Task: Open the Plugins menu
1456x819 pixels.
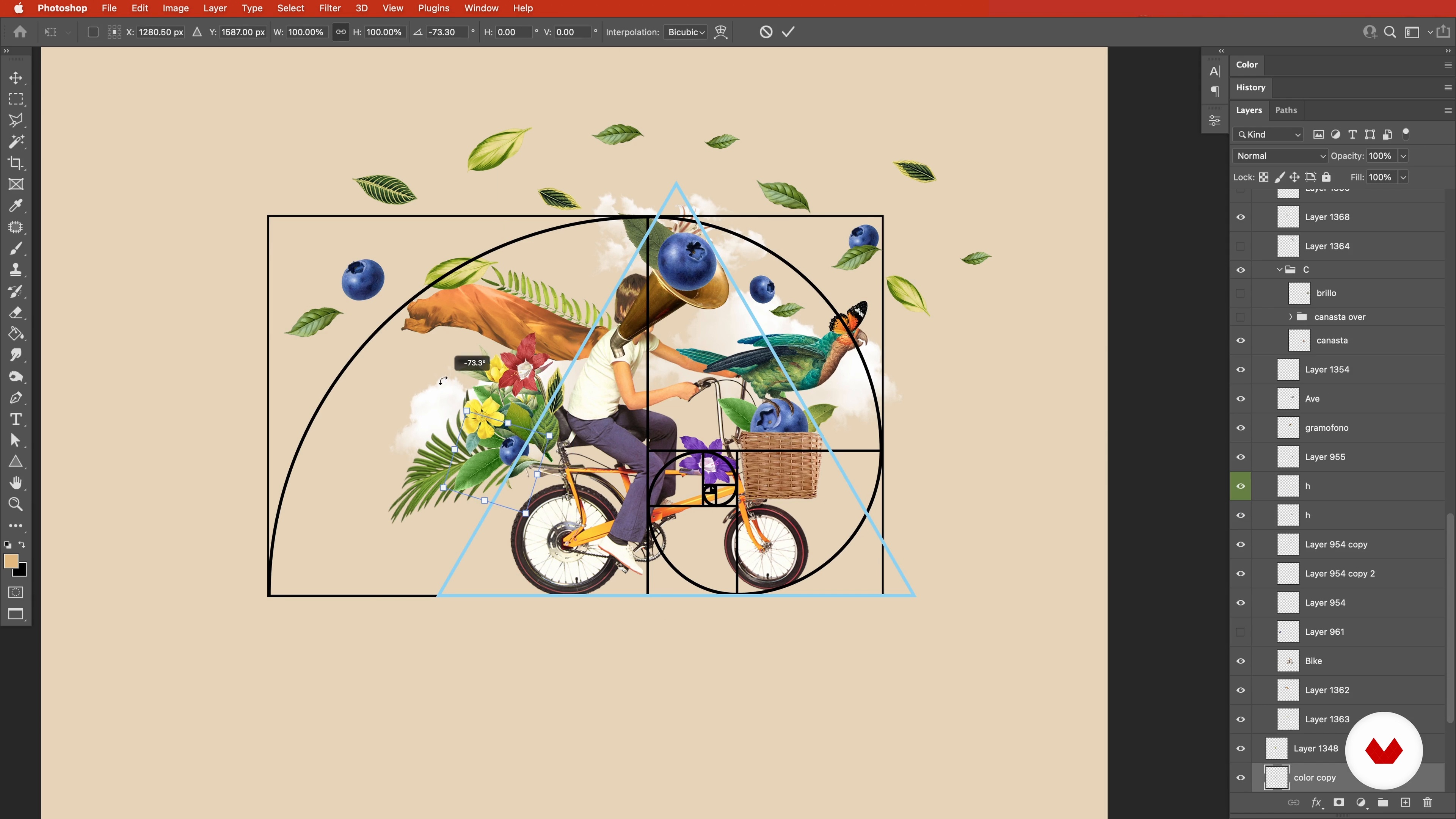Action: (x=433, y=8)
